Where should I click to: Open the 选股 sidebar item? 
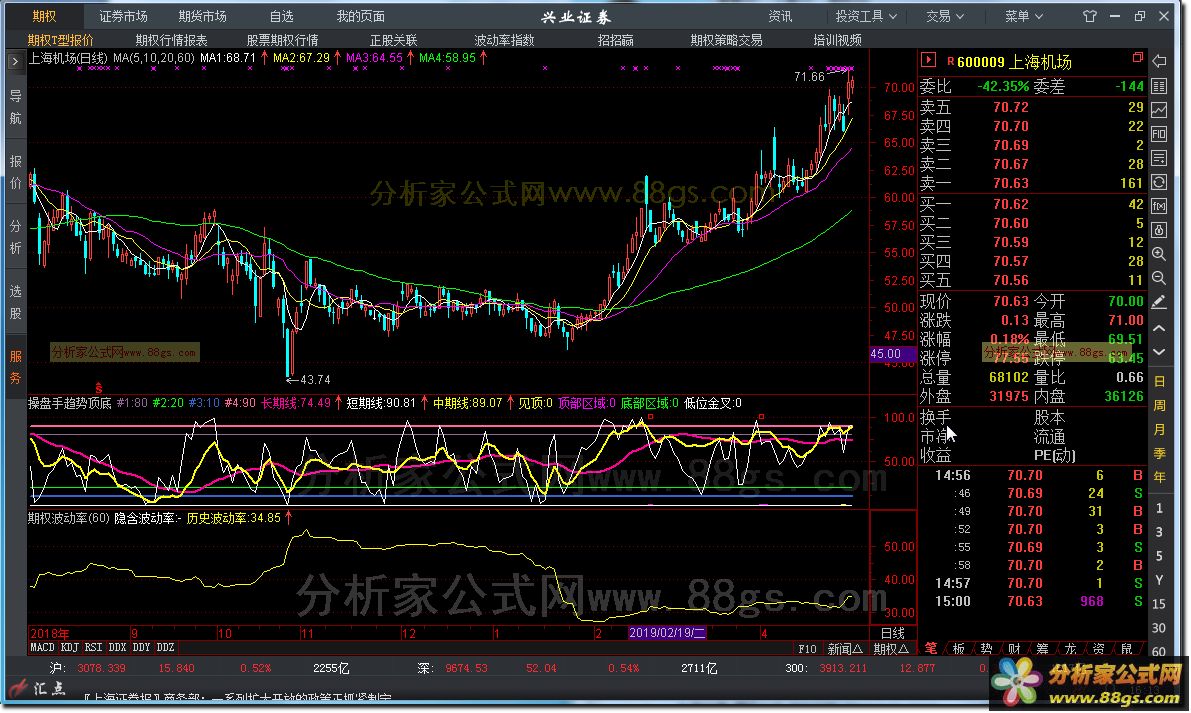(15, 302)
